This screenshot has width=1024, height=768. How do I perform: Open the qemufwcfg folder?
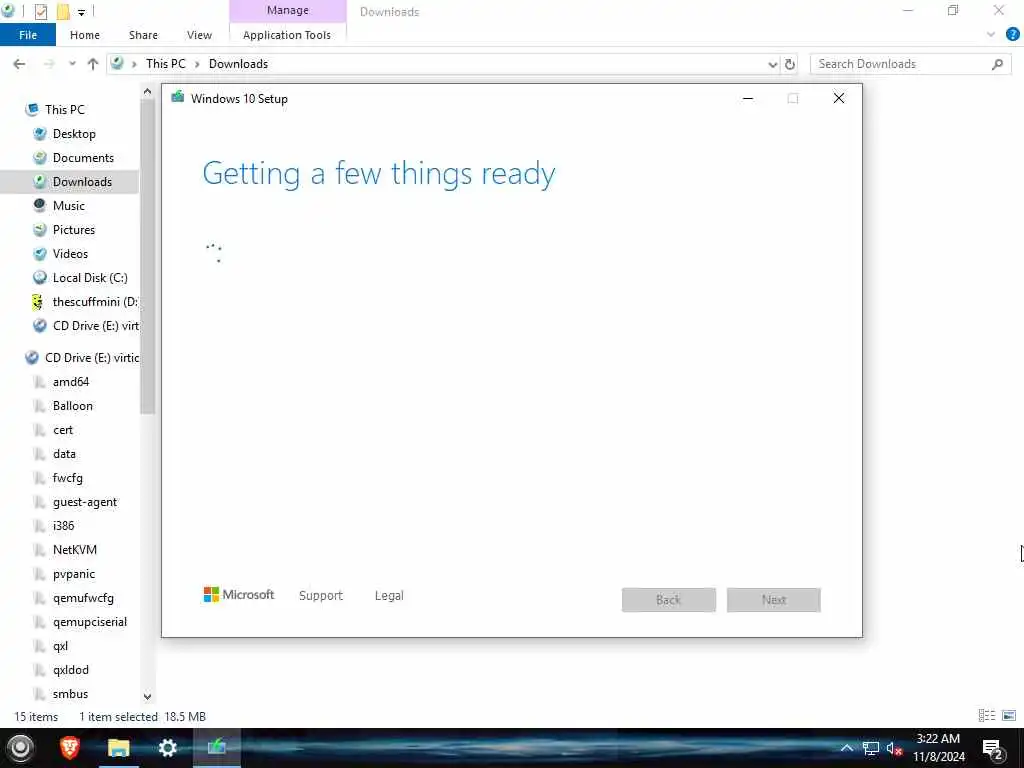83,598
